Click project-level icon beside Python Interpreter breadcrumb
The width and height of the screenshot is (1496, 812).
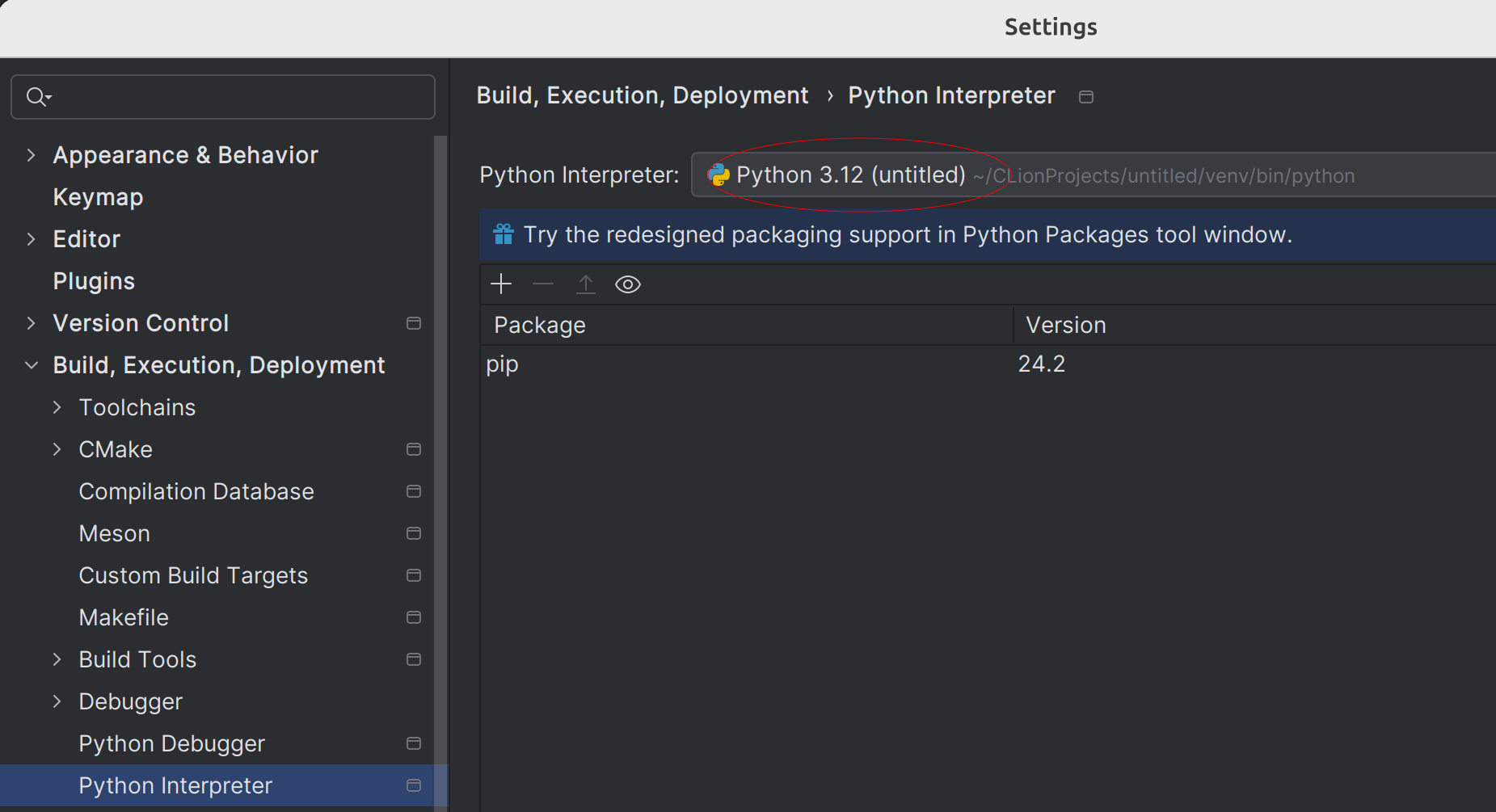pyautogui.click(x=1086, y=97)
